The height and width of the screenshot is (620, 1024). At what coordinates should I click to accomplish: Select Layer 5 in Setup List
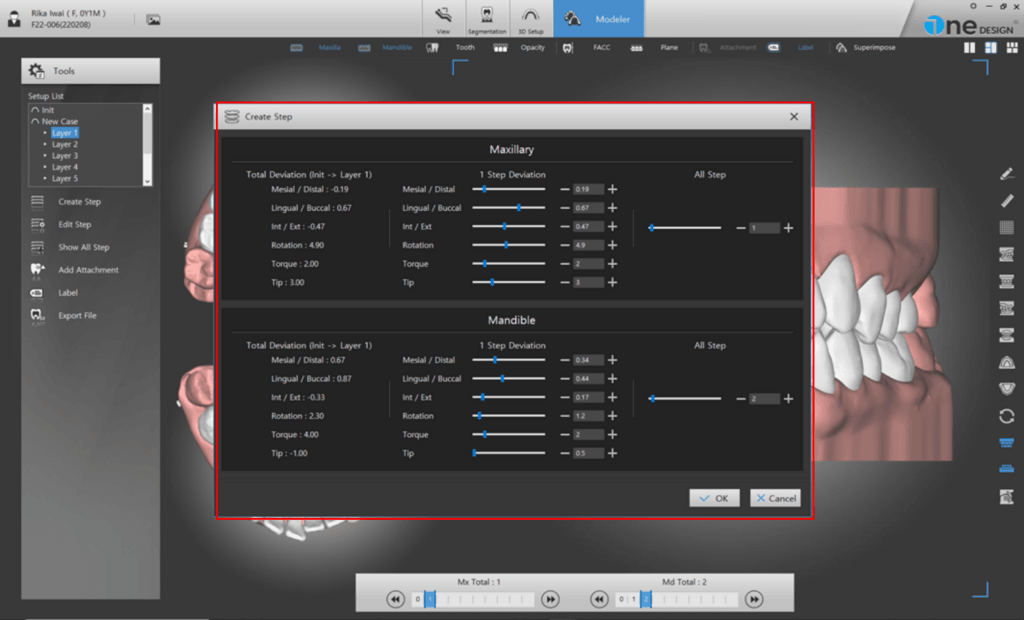65,178
